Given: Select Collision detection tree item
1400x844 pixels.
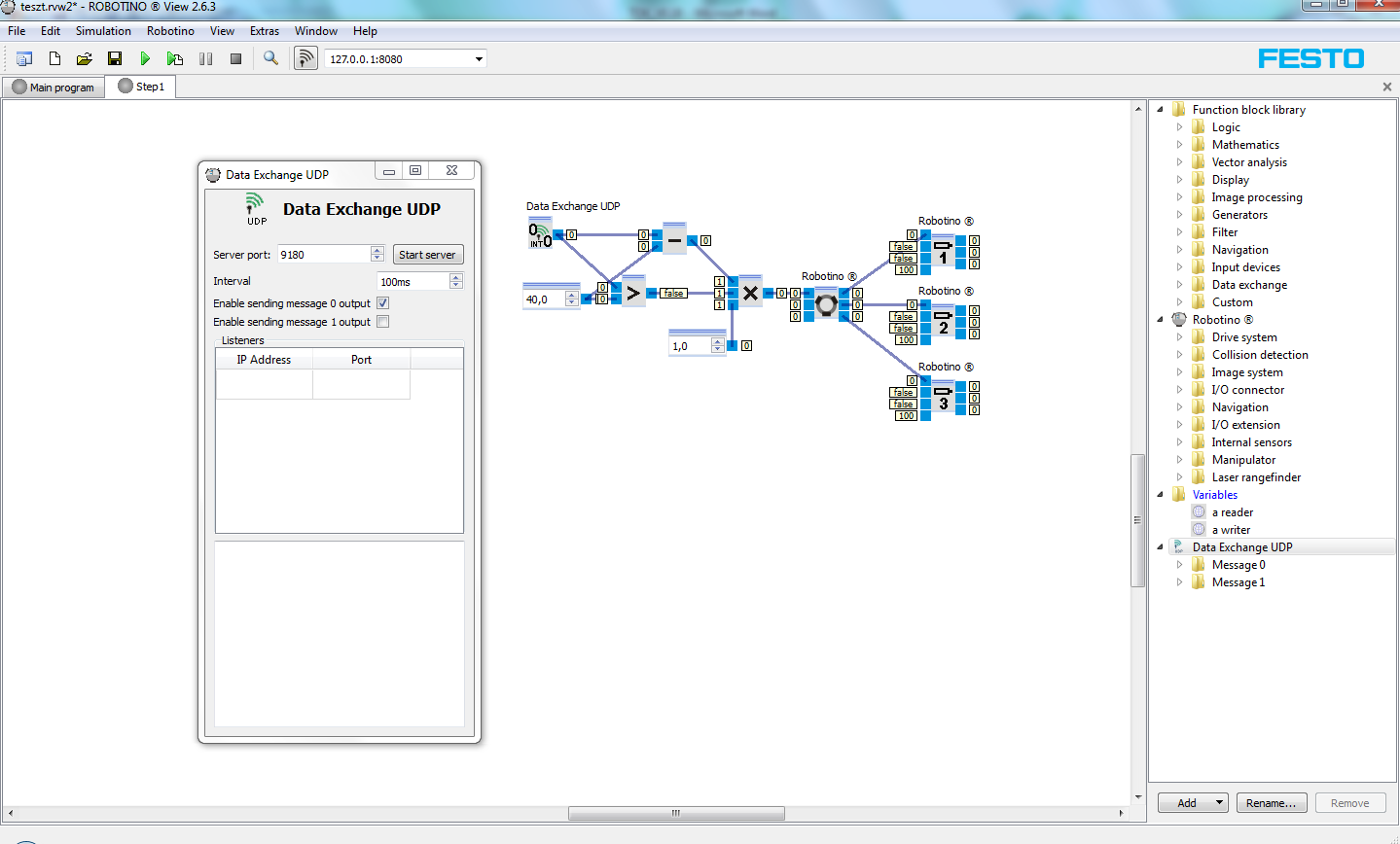Looking at the screenshot, I should (x=1260, y=355).
